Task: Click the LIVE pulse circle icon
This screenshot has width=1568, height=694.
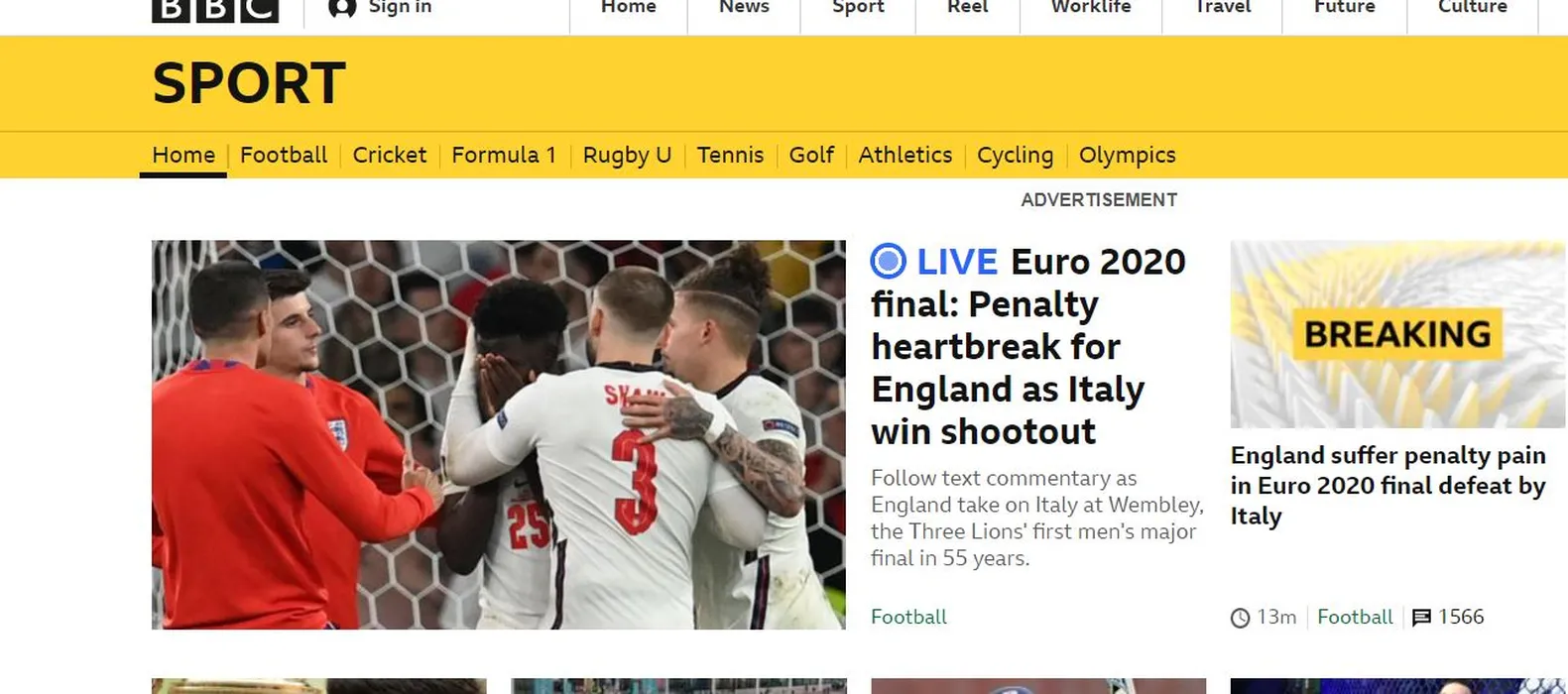Action: pyautogui.click(x=888, y=262)
